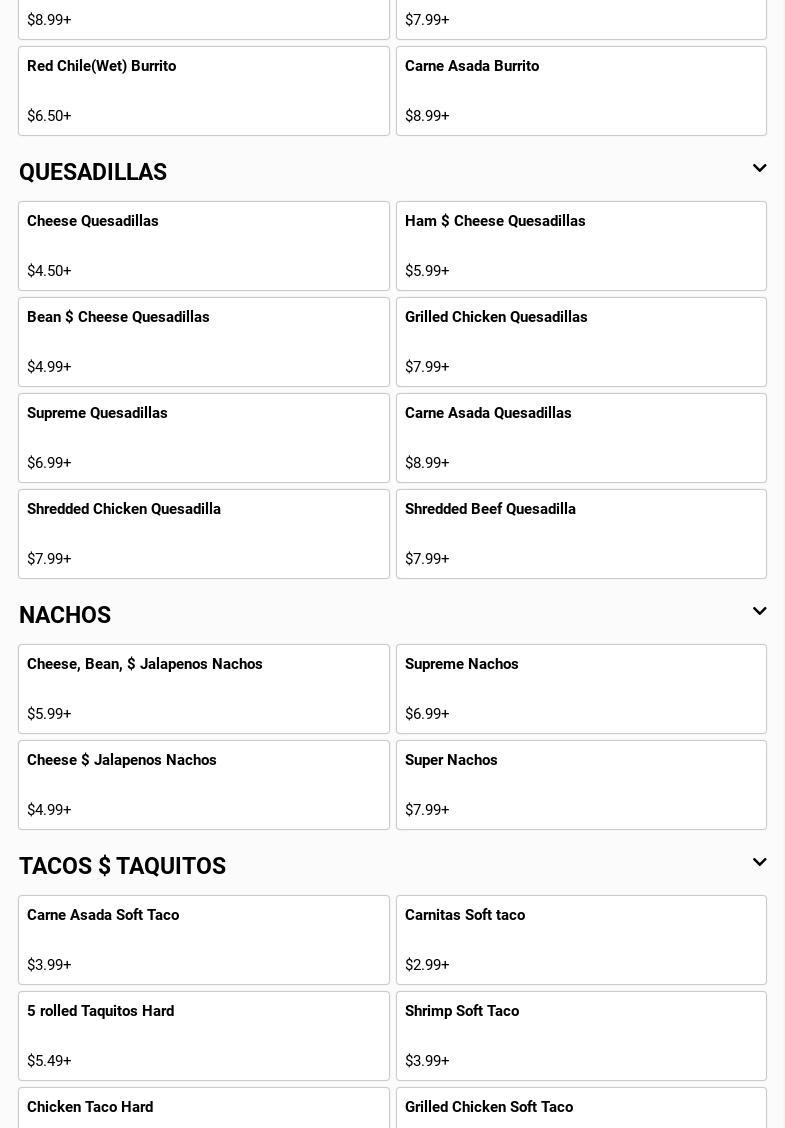Screen dimensions: 785x1128
Task: Open Shredded Chicken Quesadilla item
Action: click(203, 534)
